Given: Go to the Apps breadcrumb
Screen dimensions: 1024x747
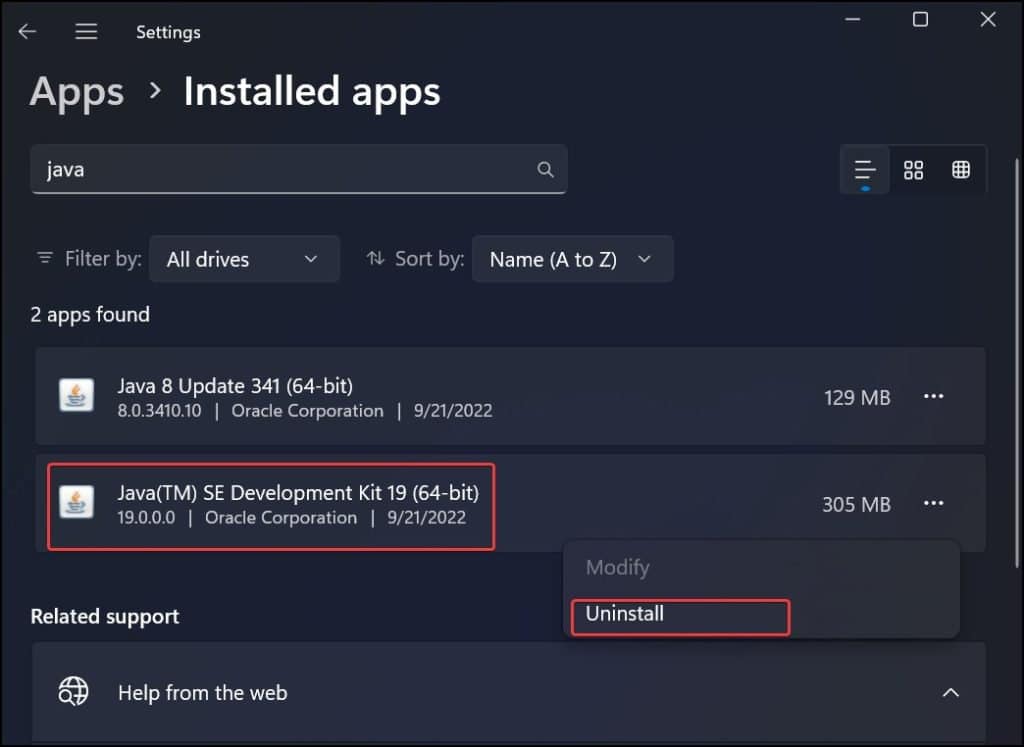Looking at the screenshot, I should point(77,92).
